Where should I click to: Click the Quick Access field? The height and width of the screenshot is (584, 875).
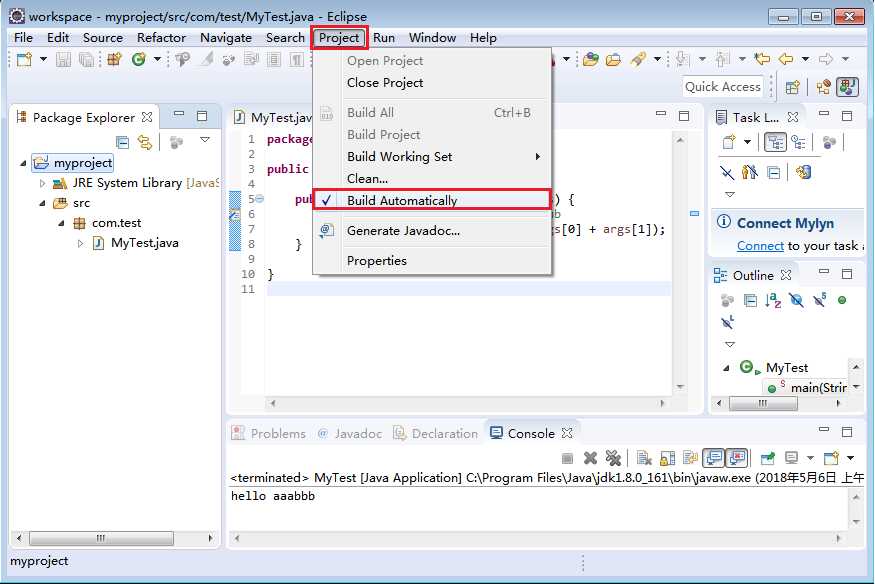point(723,87)
